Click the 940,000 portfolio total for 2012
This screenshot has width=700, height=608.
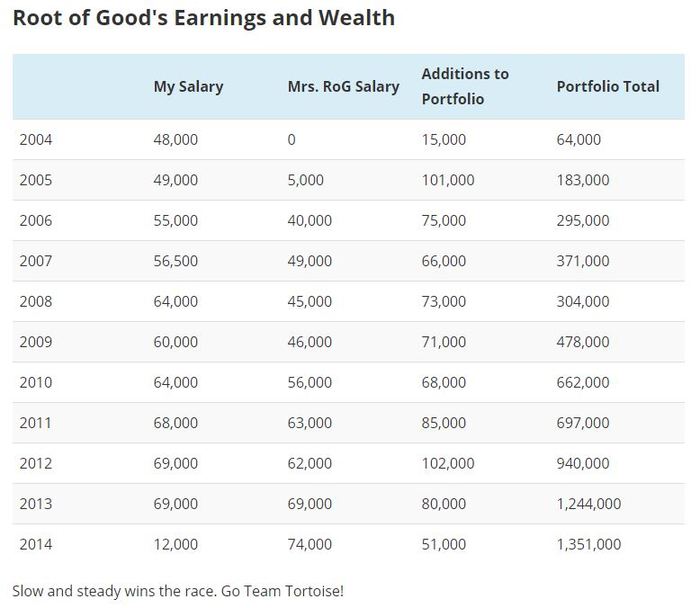pos(583,463)
